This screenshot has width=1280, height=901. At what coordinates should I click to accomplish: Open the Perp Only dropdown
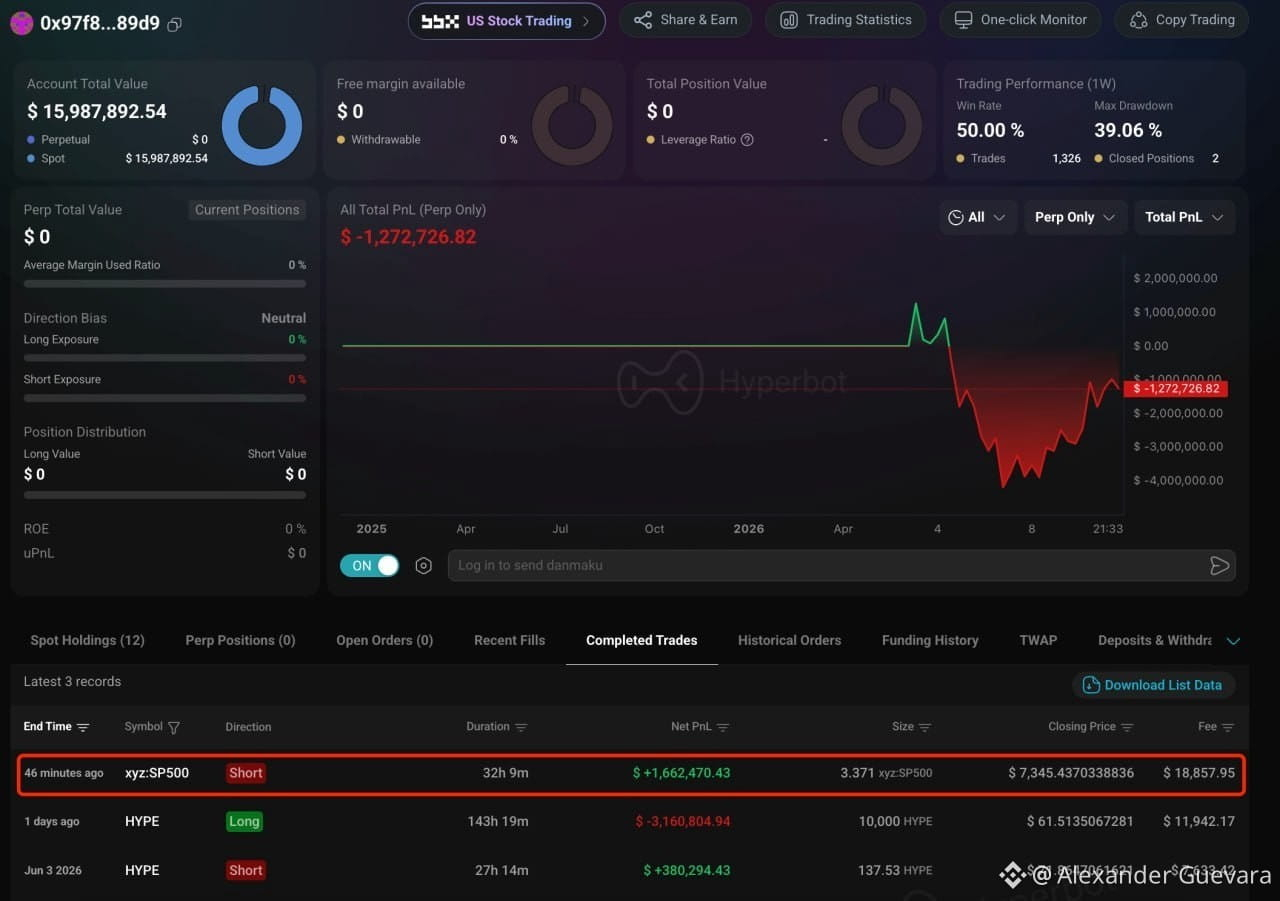(x=1076, y=217)
